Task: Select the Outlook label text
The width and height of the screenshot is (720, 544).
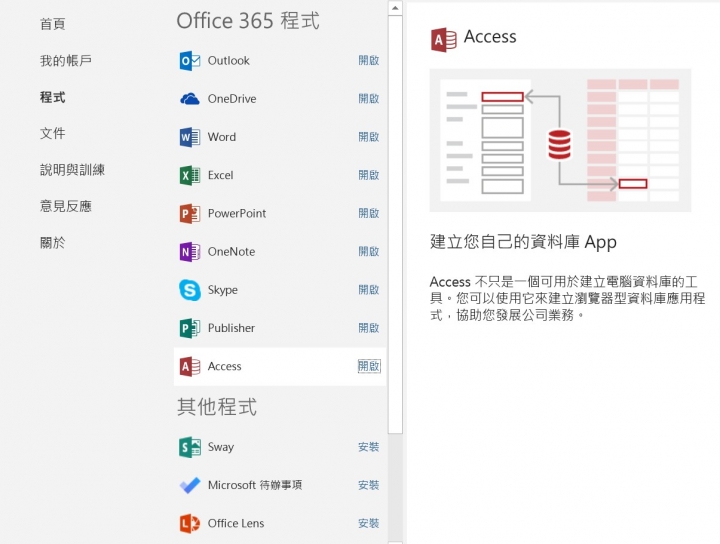Action: pyautogui.click(x=229, y=61)
